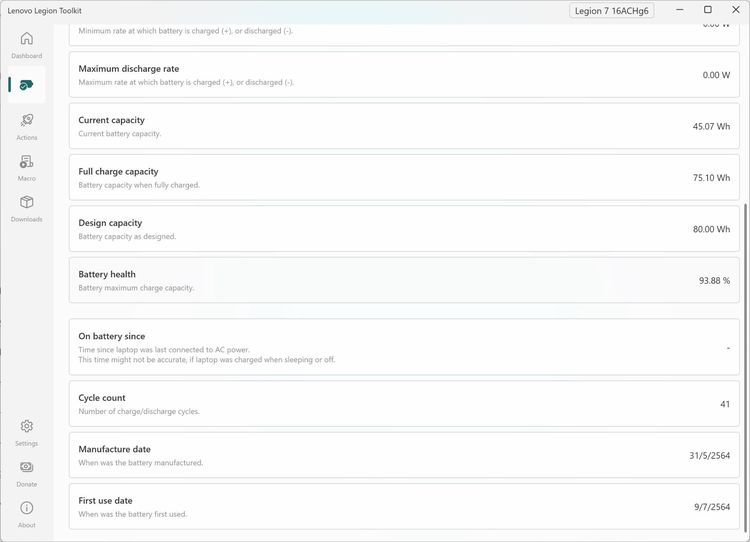Minimize the Legion Toolkit window
Image resolution: width=750 pixels, height=542 pixels.
point(678,10)
